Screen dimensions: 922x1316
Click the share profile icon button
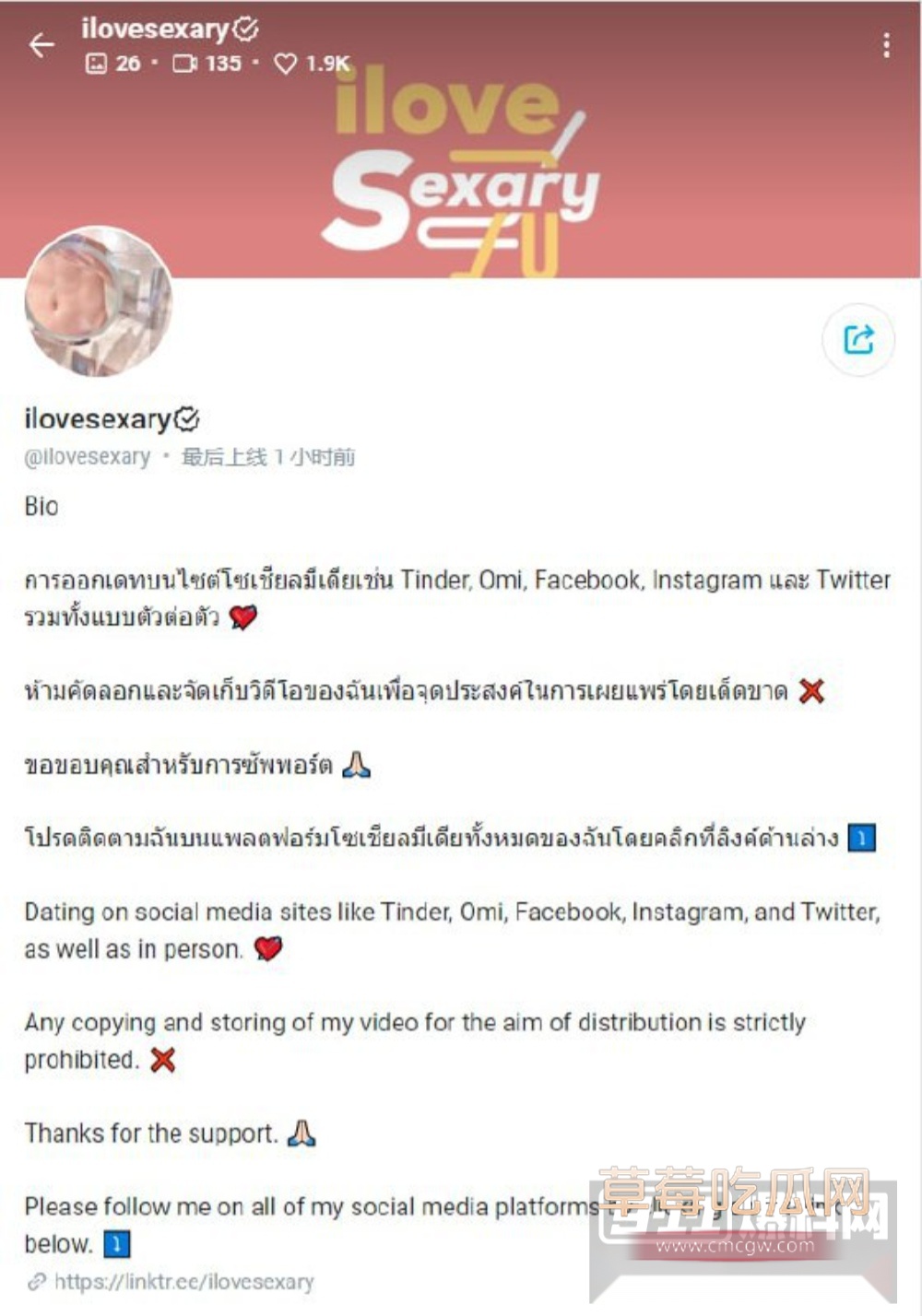point(858,339)
